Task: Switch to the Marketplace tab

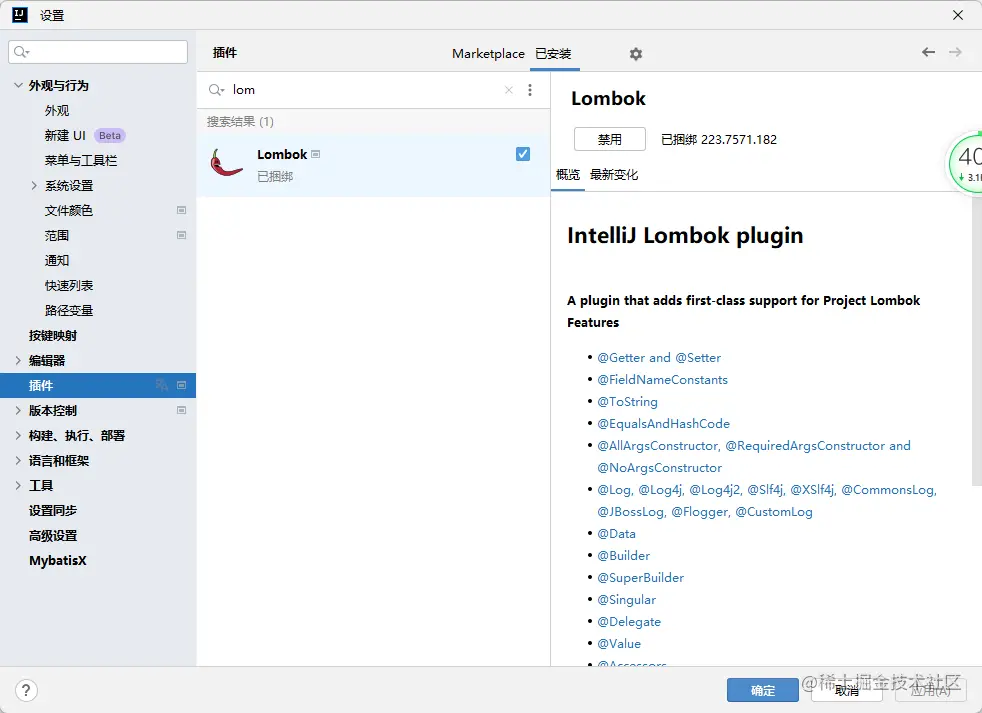Action: pyautogui.click(x=488, y=54)
